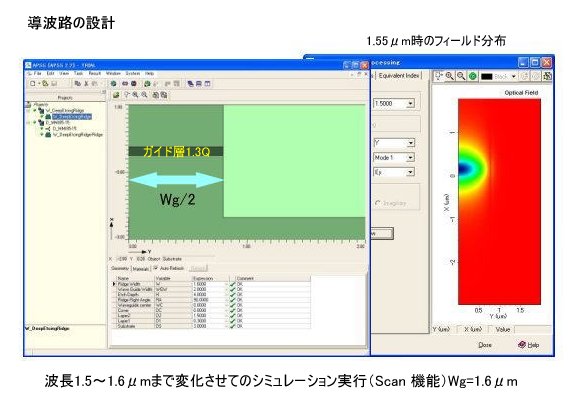The image size is (568, 407).
Task: Switch to the Equivalent Index tab
Action: [x=399, y=76]
